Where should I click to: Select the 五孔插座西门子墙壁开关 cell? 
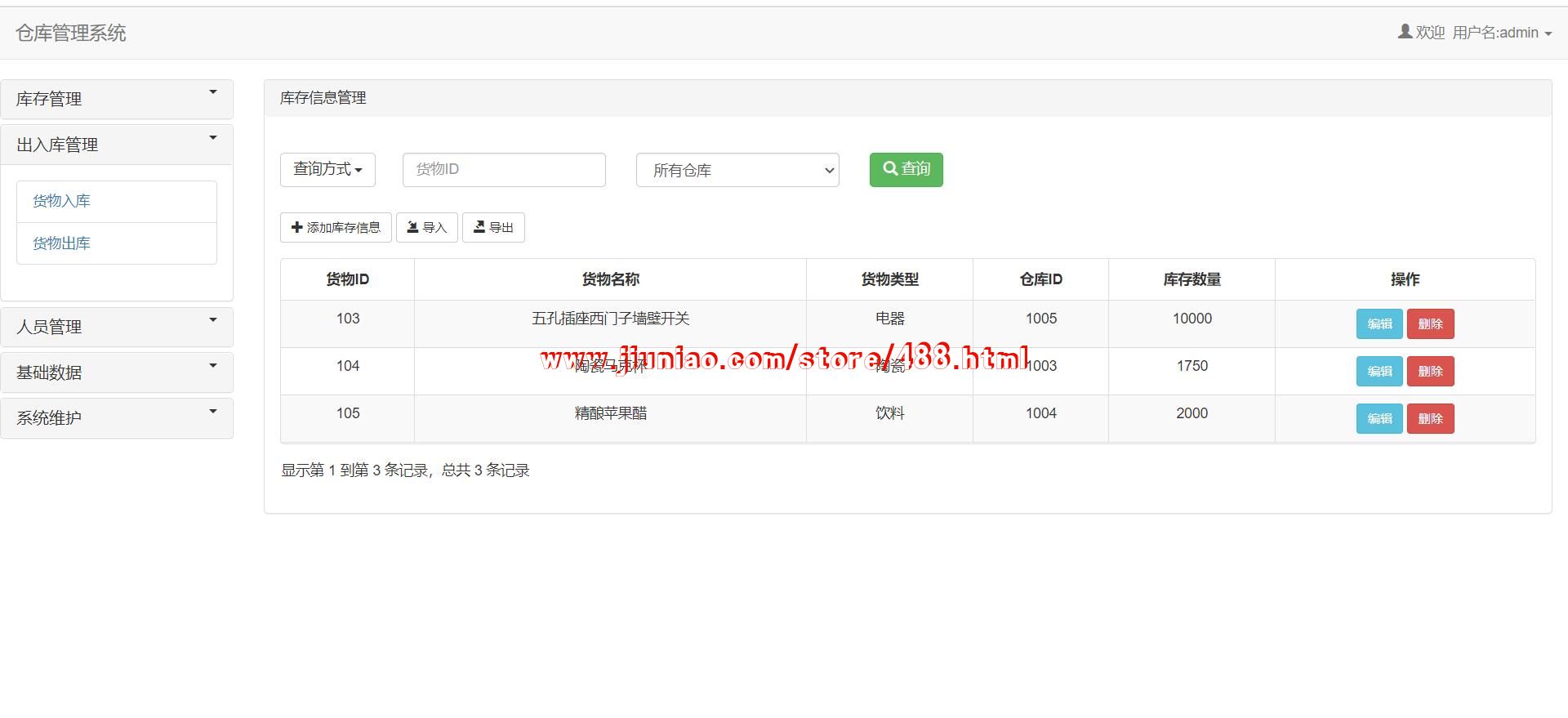point(611,323)
